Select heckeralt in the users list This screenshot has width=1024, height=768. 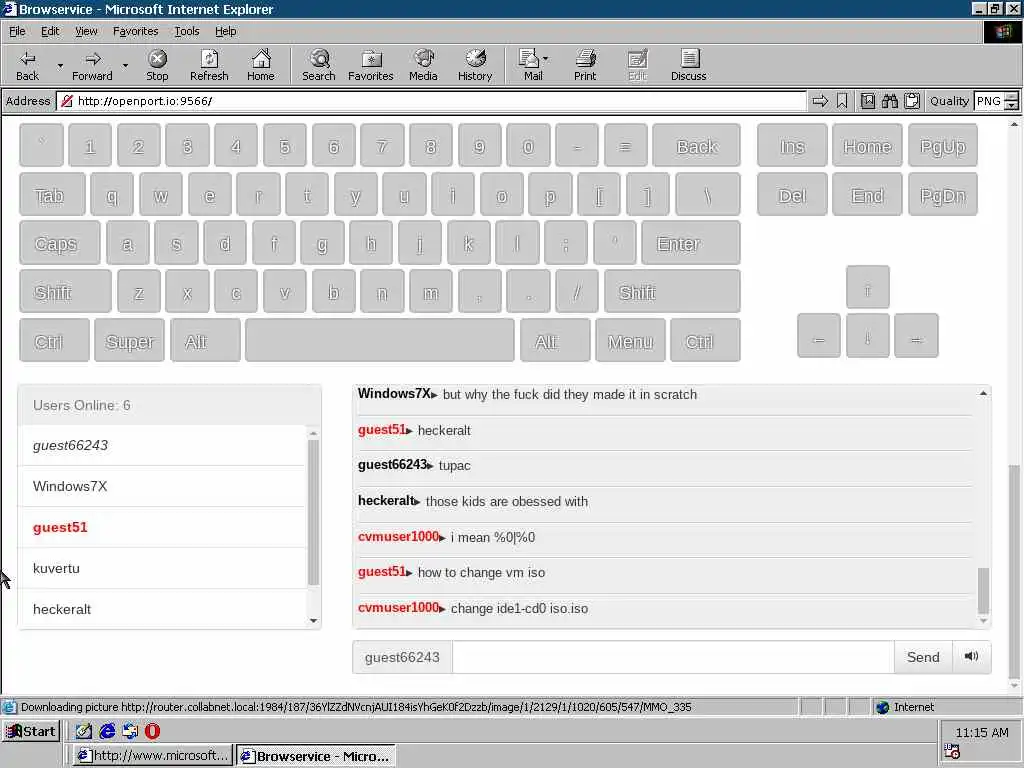(x=162, y=609)
